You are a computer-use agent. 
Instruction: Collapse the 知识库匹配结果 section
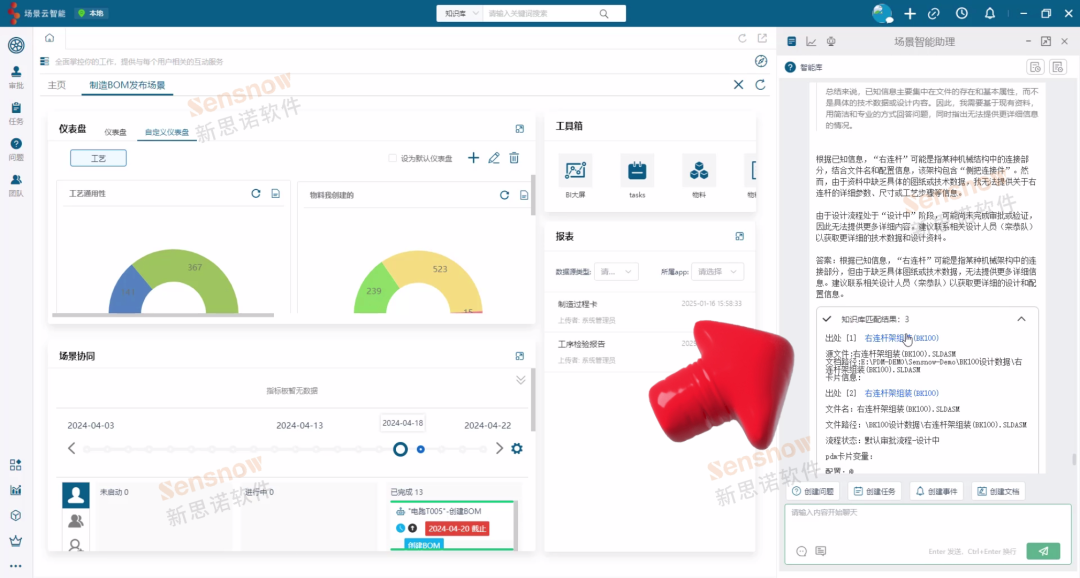pyautogui.click(x=1021, y=319)
